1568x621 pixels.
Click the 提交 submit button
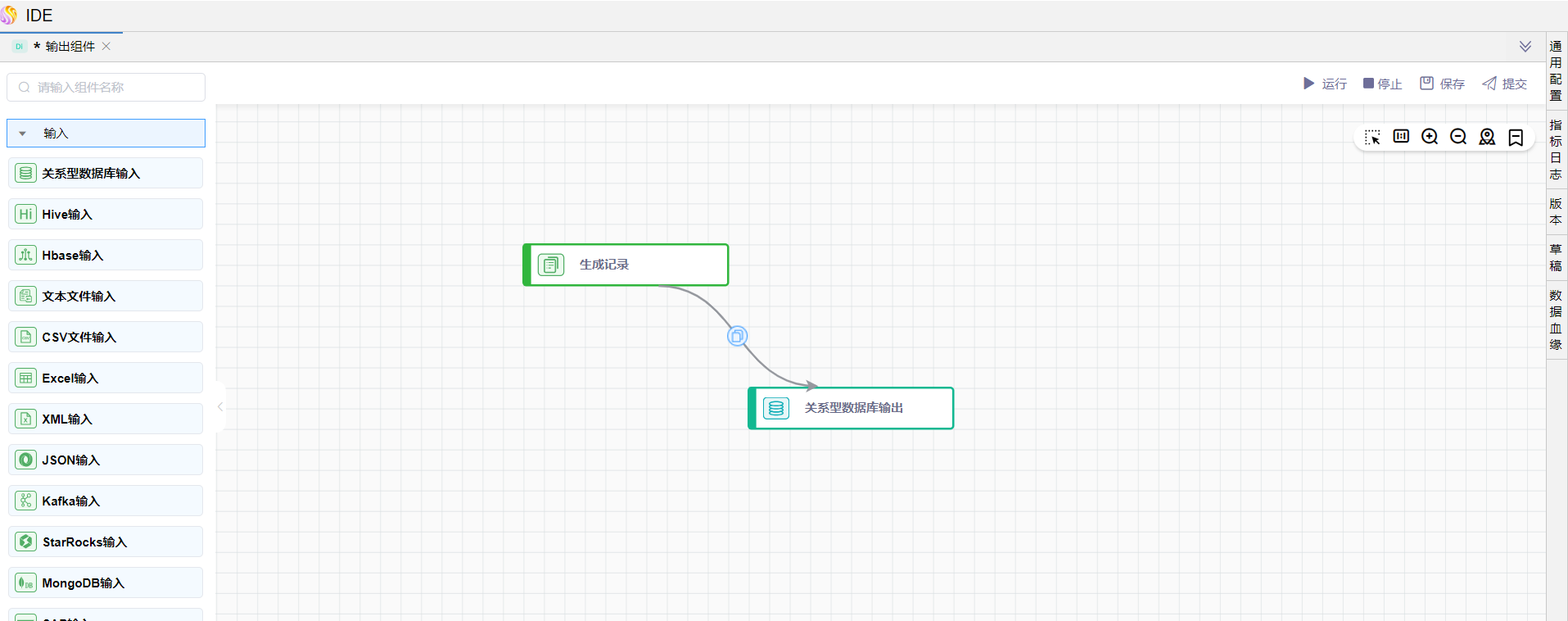1504,84
